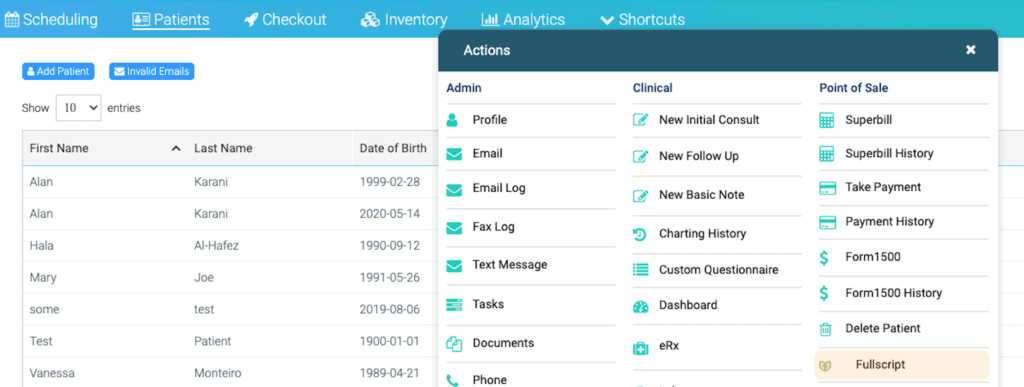This screenshot has width=1024, height=387.
Task: Click the Invalid Emails button
Action: tap(152, 71)
